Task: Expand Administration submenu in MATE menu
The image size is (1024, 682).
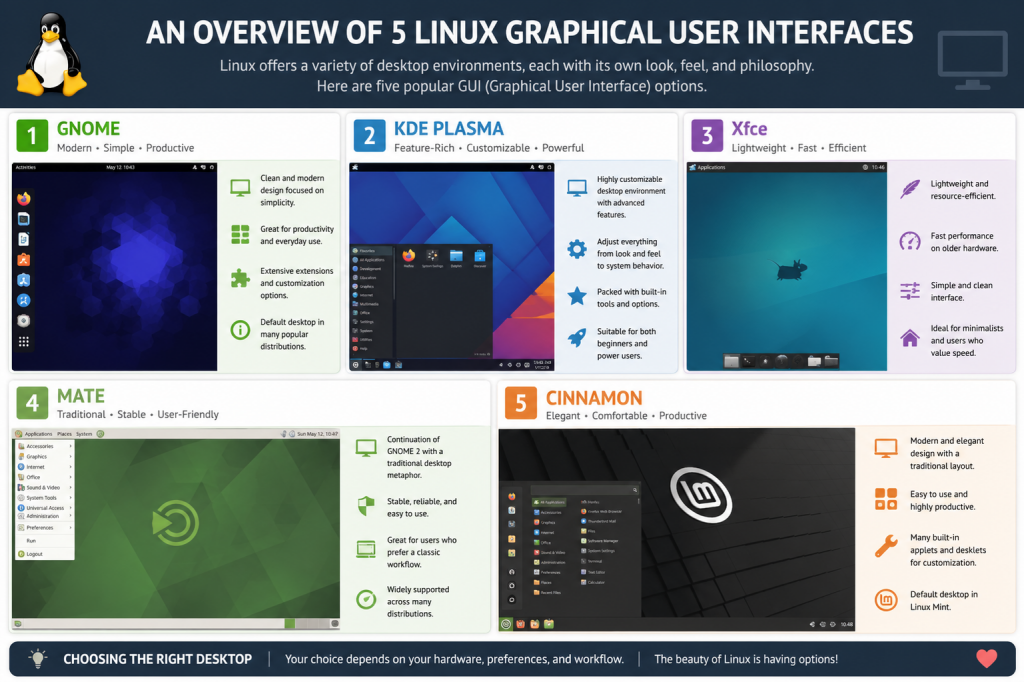Action: tap(44, 516)
